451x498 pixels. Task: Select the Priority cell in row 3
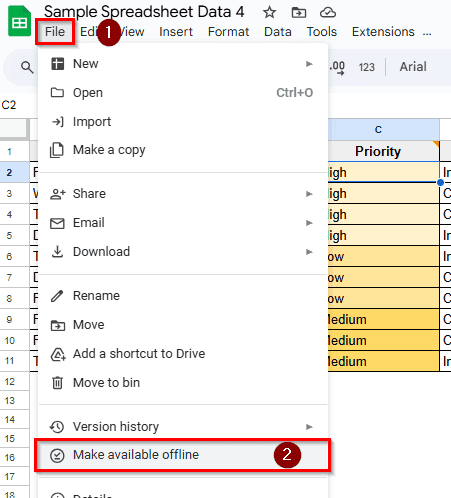[x=384, y=193]
